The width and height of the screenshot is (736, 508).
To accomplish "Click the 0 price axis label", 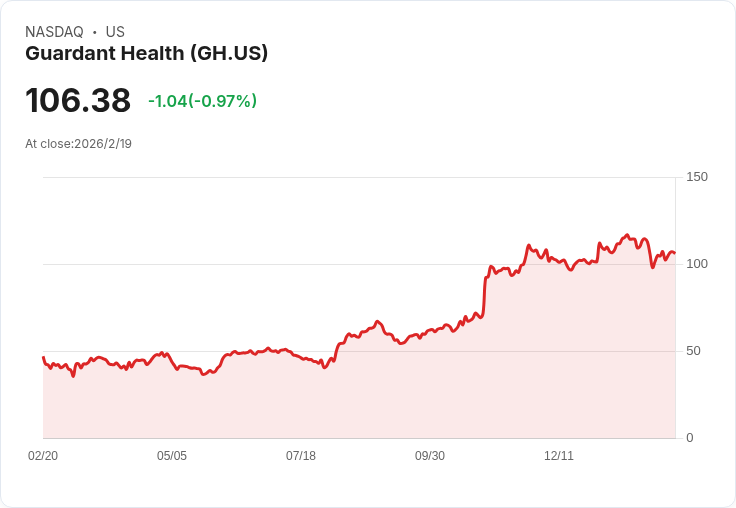I will point(690,438).
